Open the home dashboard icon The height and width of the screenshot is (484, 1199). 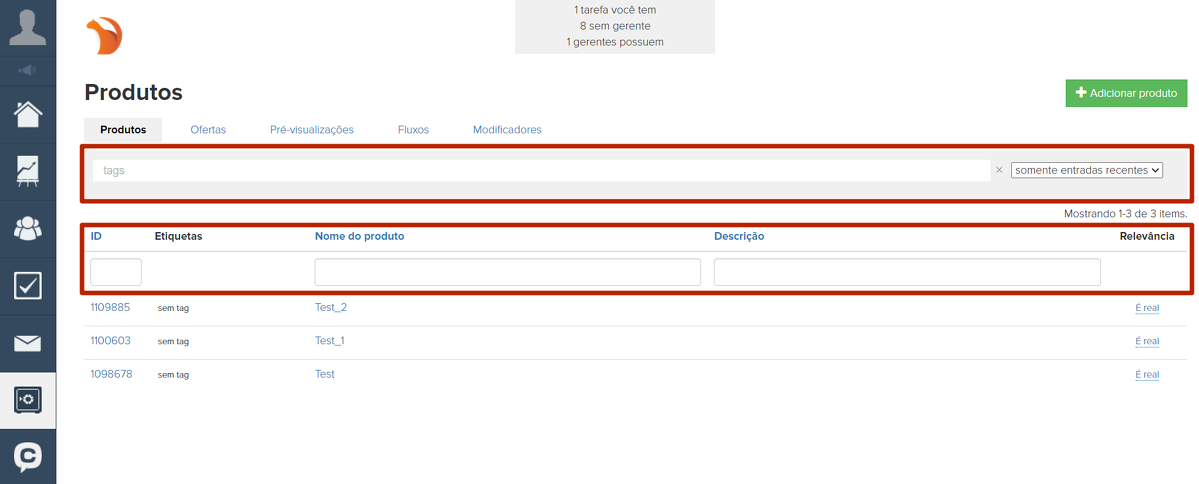28,114
